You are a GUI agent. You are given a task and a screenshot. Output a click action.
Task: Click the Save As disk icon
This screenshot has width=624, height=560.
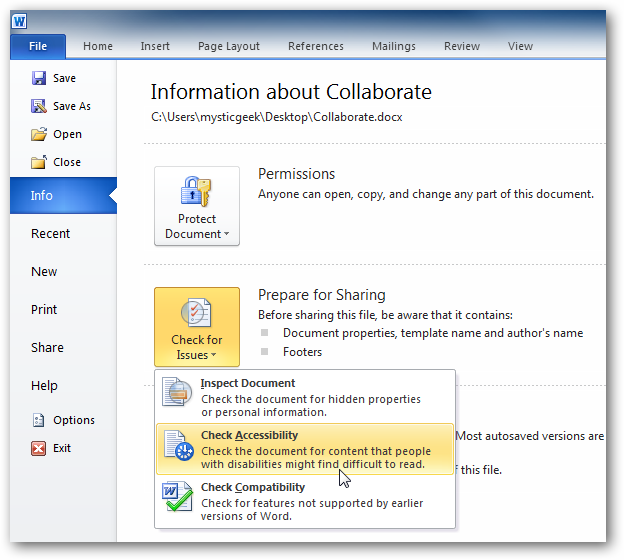pos(39,106)
